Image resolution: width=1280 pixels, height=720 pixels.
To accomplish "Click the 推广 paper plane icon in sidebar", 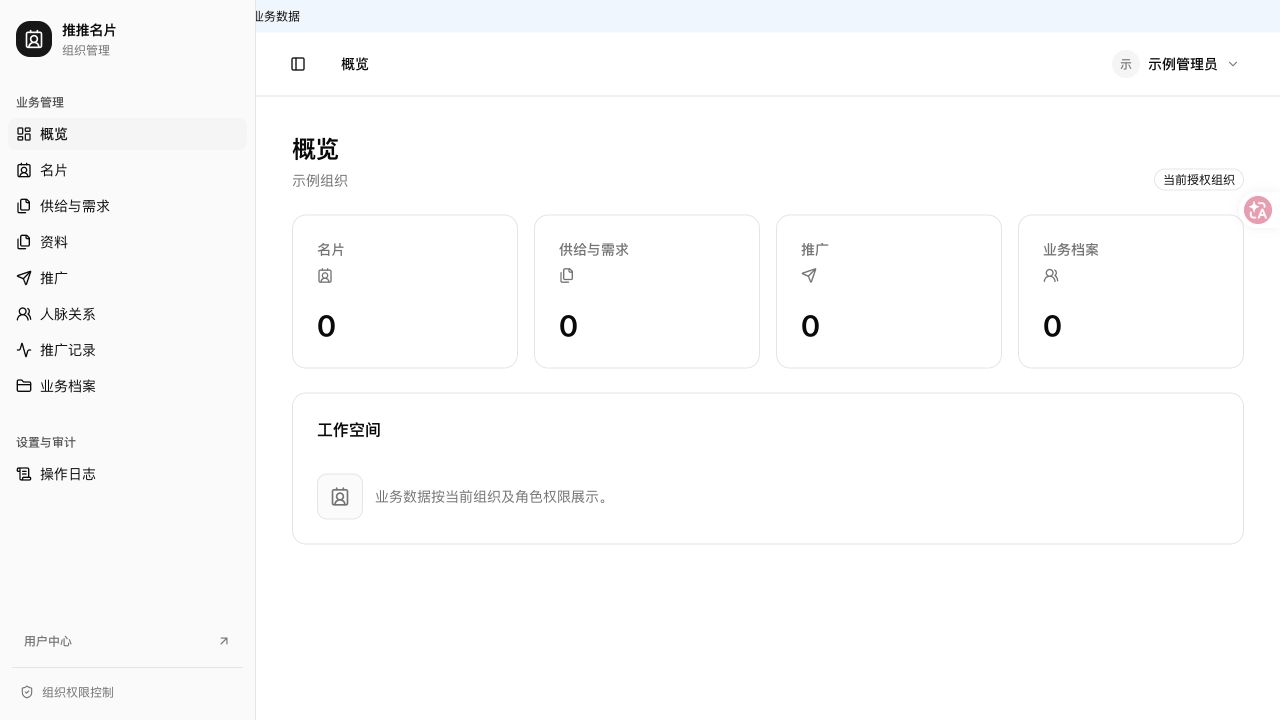I will coord(24,278).
